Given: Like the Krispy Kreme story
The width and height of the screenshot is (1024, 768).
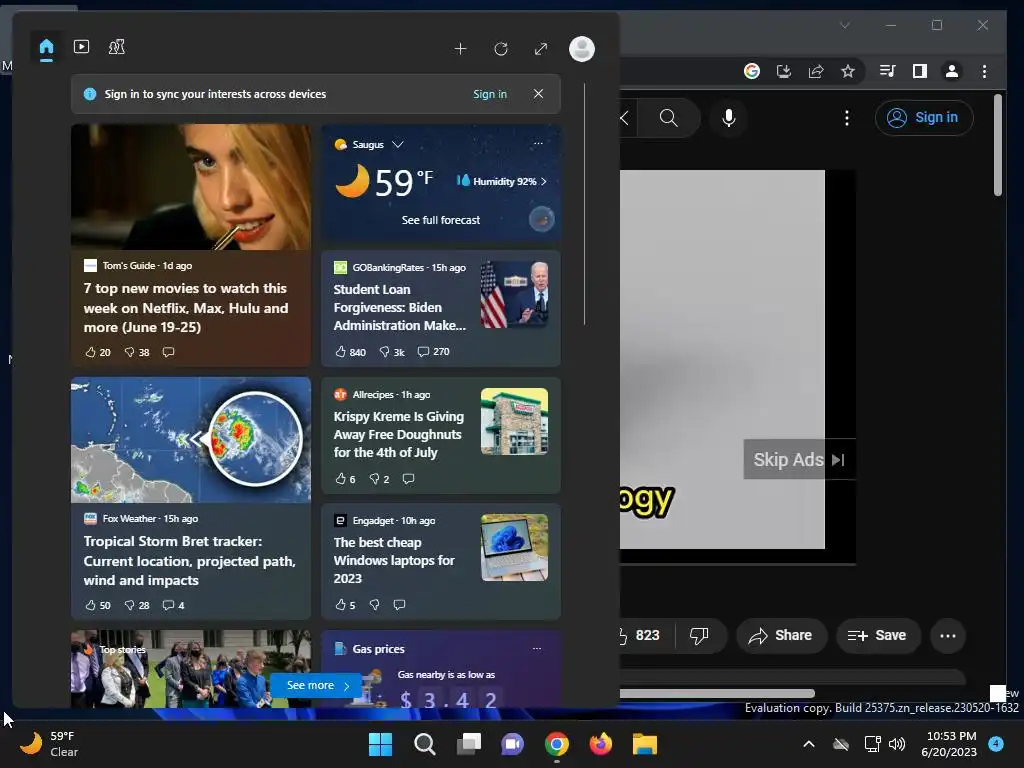Looking at the screenshot, I should (345, 479).
